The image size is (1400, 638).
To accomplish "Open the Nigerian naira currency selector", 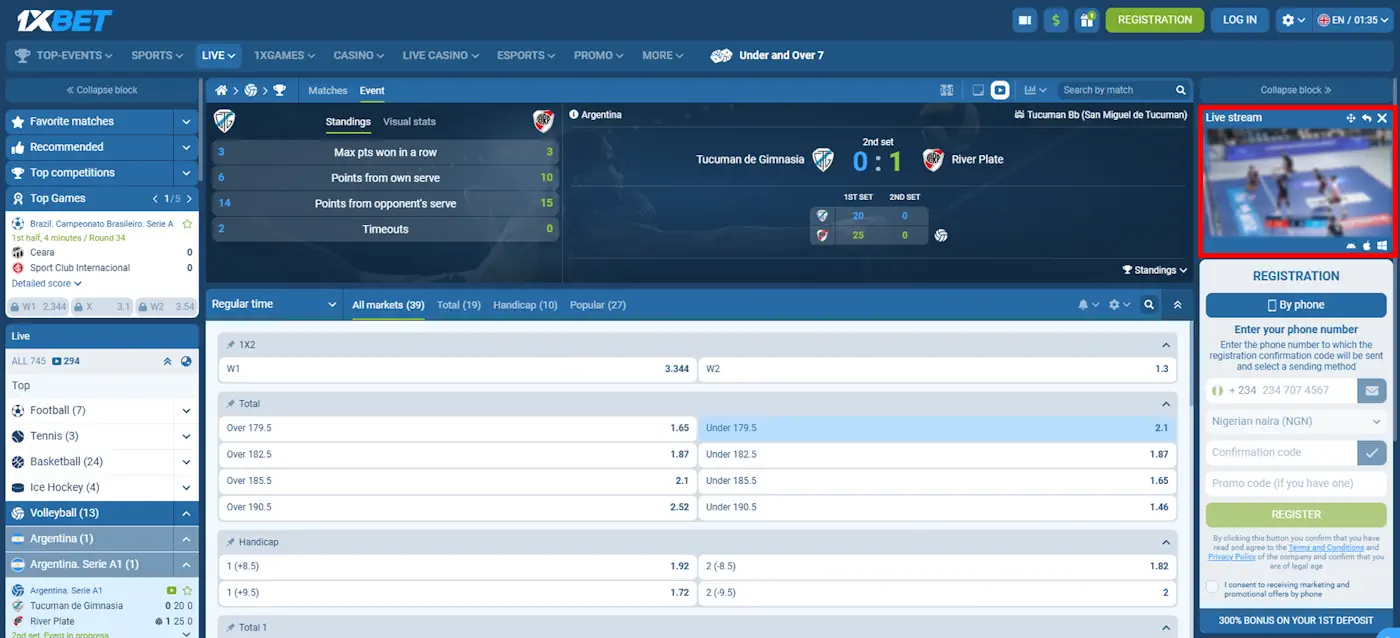I will click(x=1295, y=421).
